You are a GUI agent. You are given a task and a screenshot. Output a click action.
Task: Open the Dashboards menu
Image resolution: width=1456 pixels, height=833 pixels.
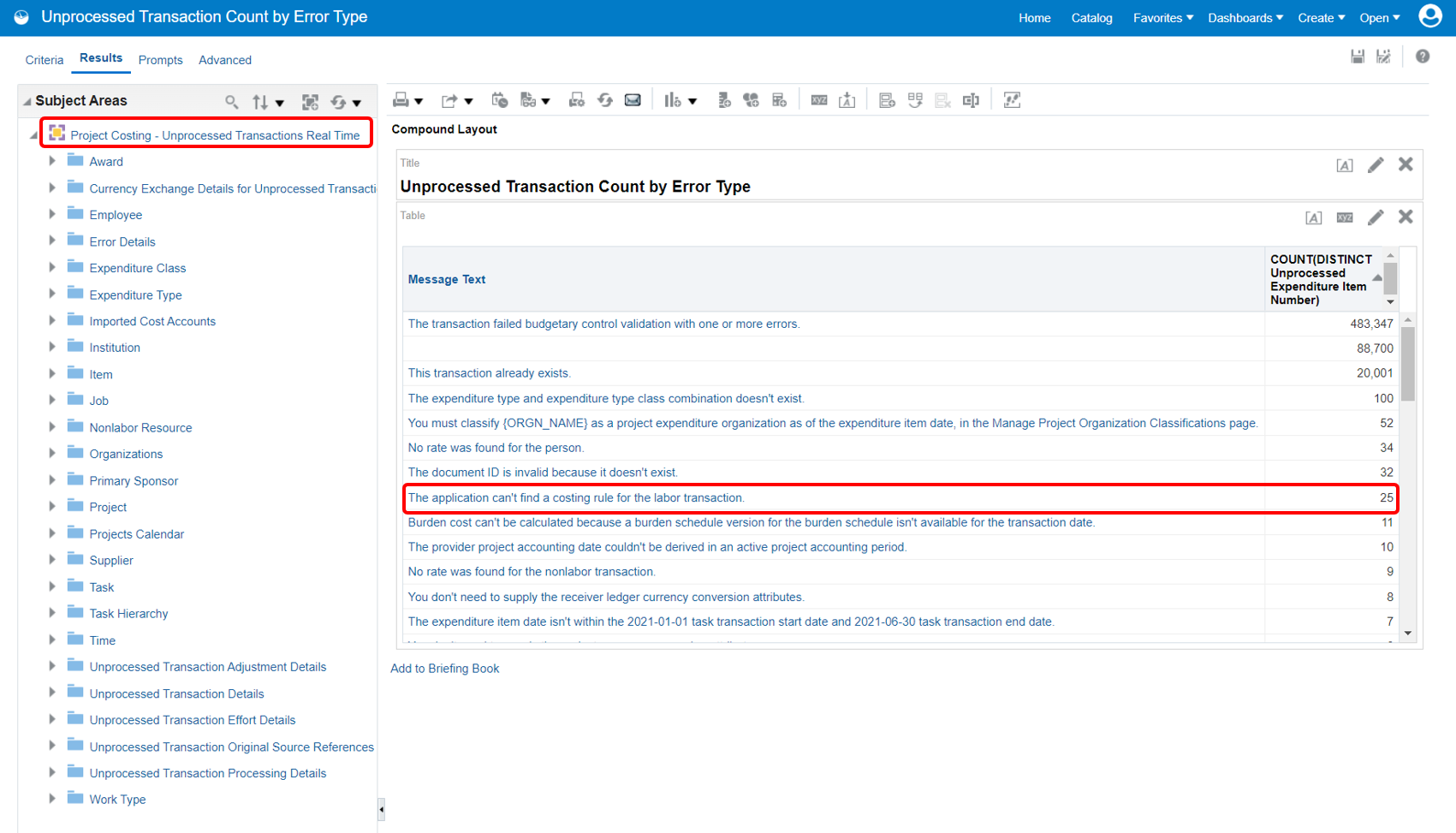1245,18
